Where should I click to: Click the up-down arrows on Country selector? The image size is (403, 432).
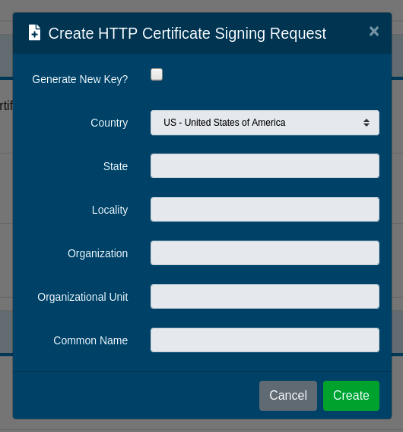[x=366, y=123]
